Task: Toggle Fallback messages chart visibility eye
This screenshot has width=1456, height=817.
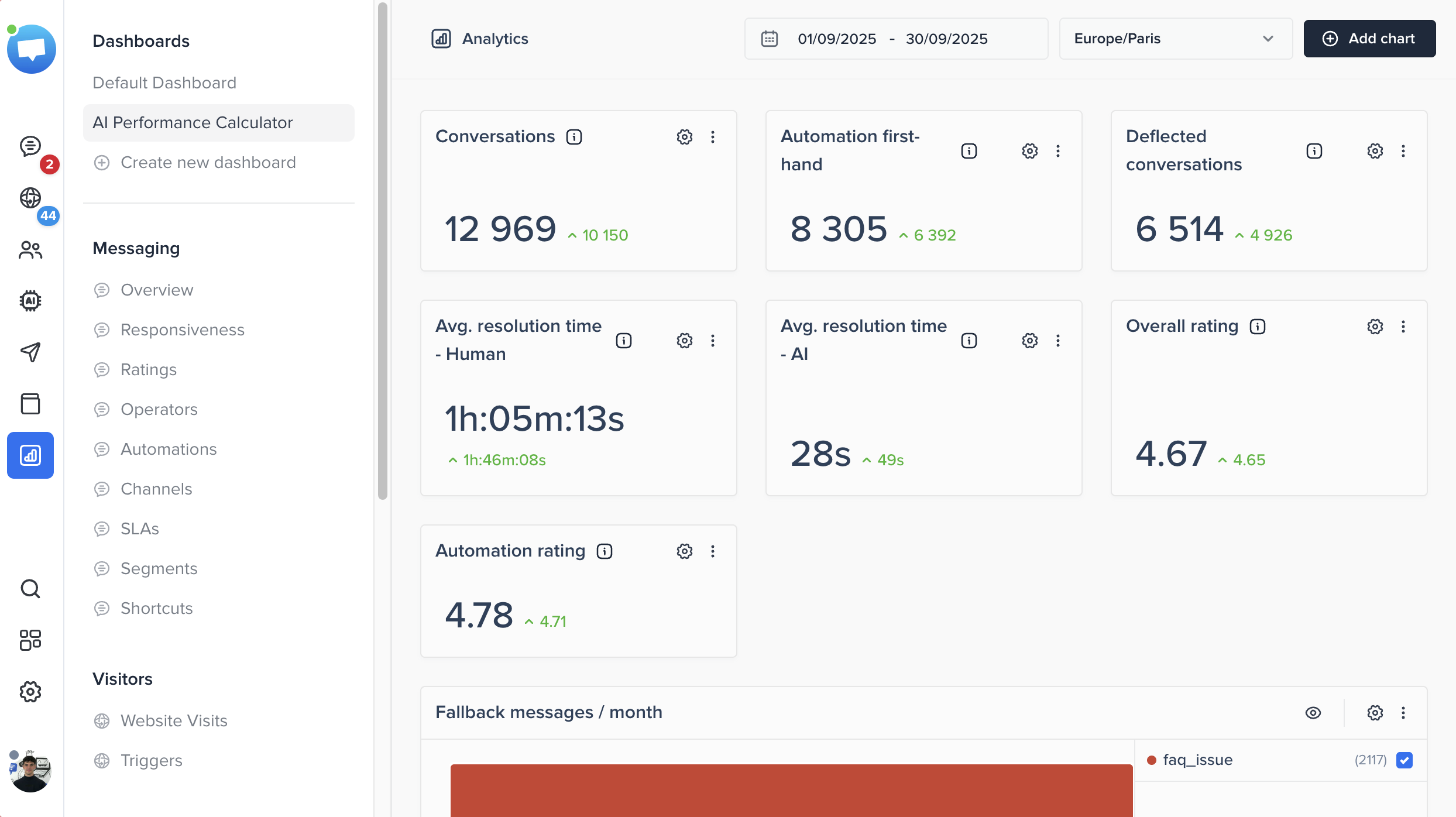Action: click(1313, 713)
